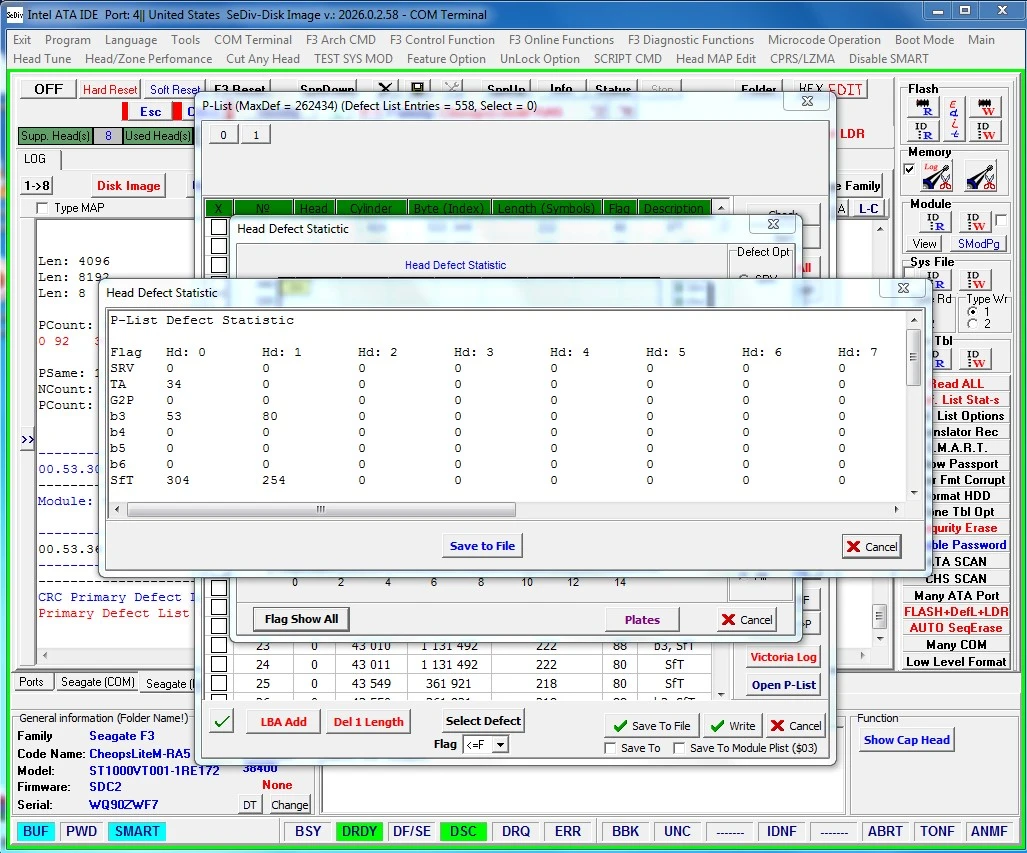This screenshot has height=853, width=1027.
Task: Click statistic dialog scroll down arrow
Action: pos(914,493)
